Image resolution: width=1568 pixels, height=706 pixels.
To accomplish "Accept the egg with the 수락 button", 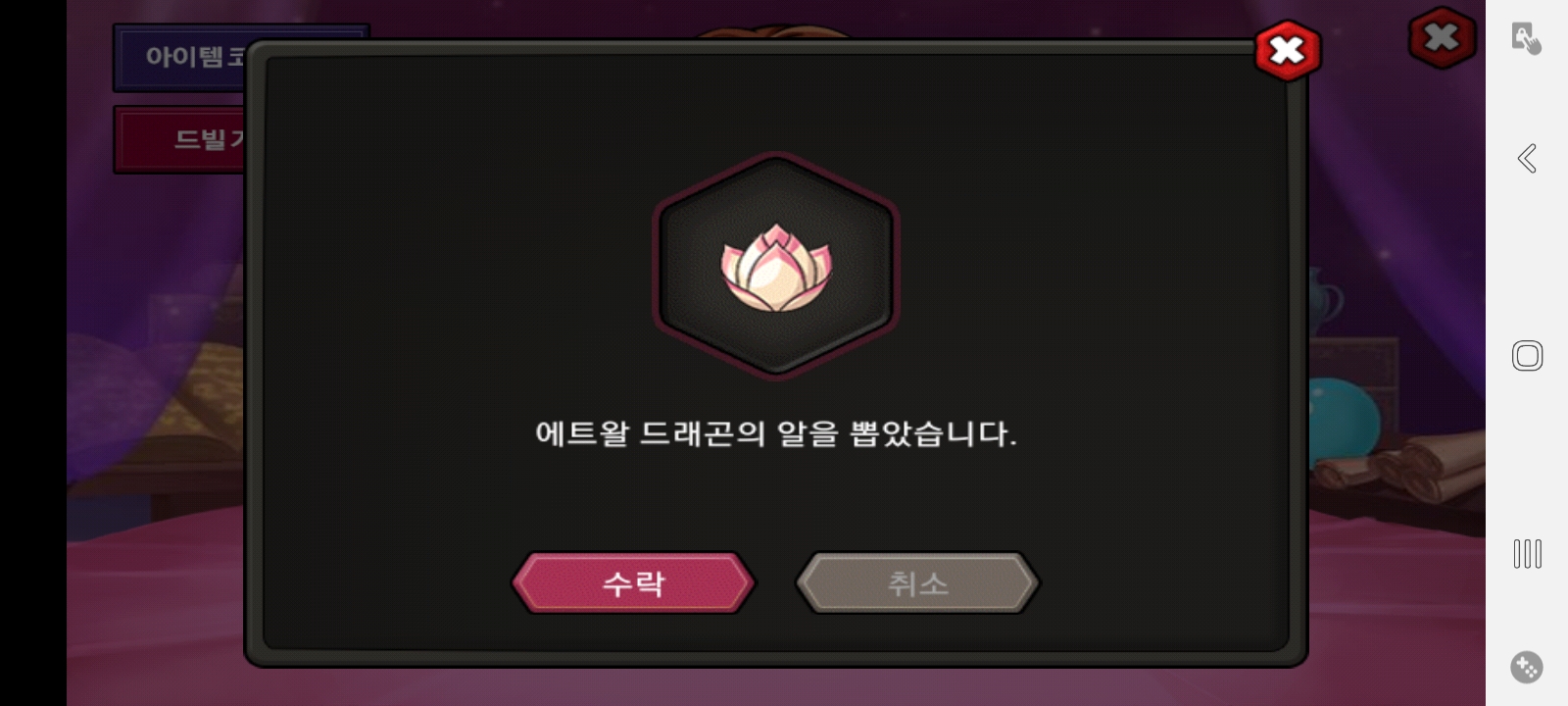I will click(633, 583).
